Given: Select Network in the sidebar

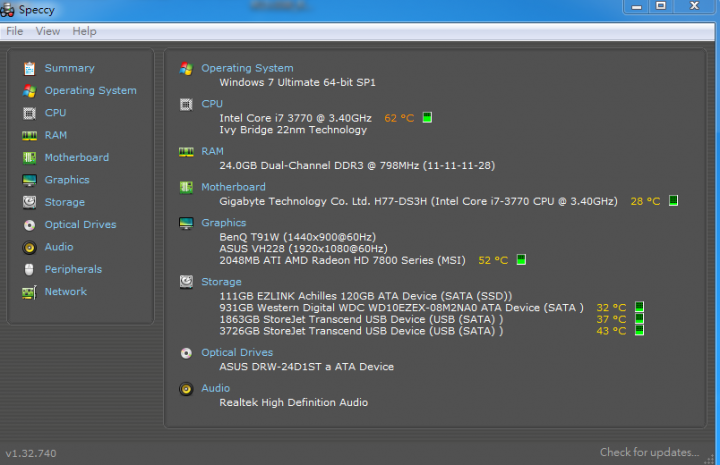Looking at the screenshot, I should (66, 292).
